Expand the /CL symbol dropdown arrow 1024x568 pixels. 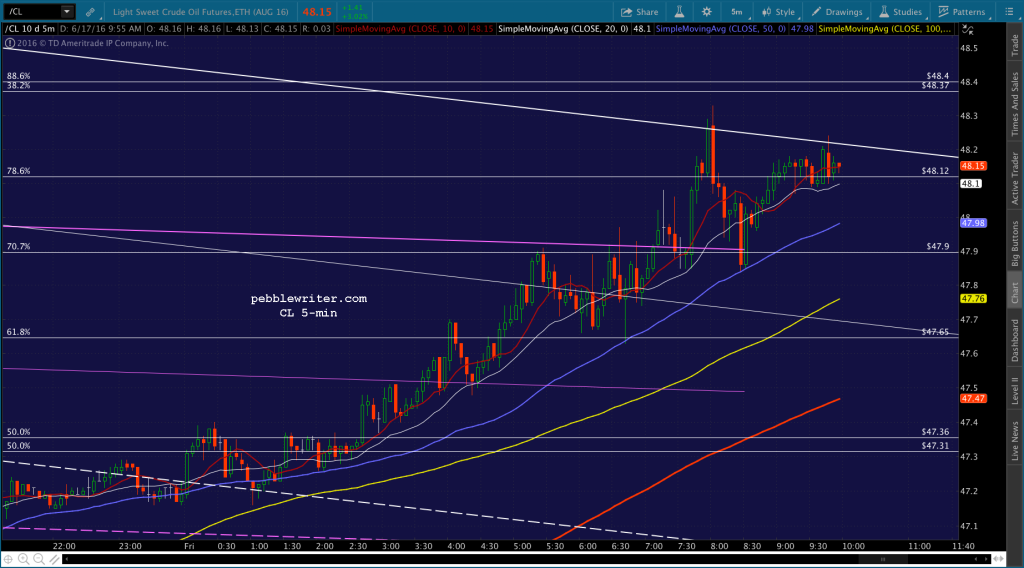tap(67, 12)
